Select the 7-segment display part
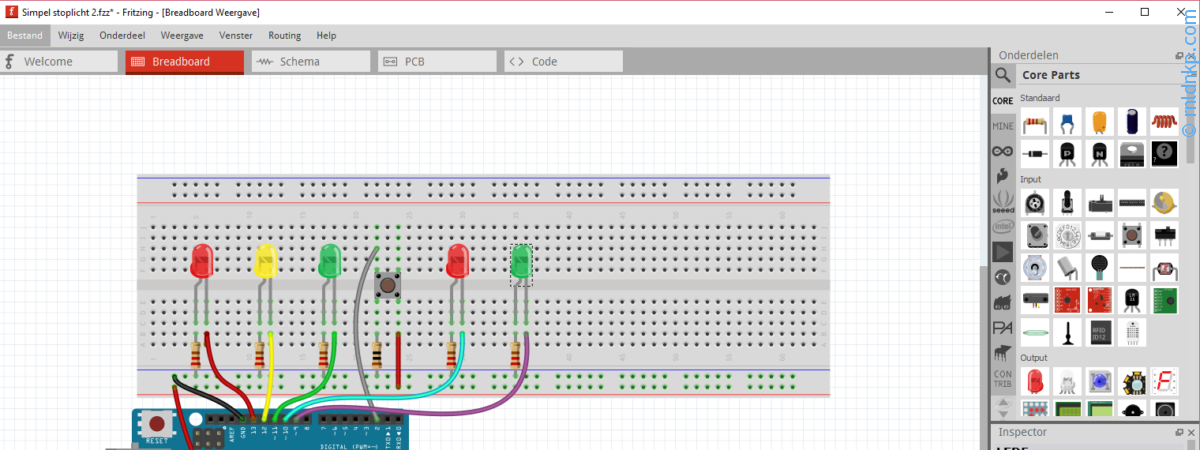Screen dimensions: 1200x450 (x=1164, y=381)
